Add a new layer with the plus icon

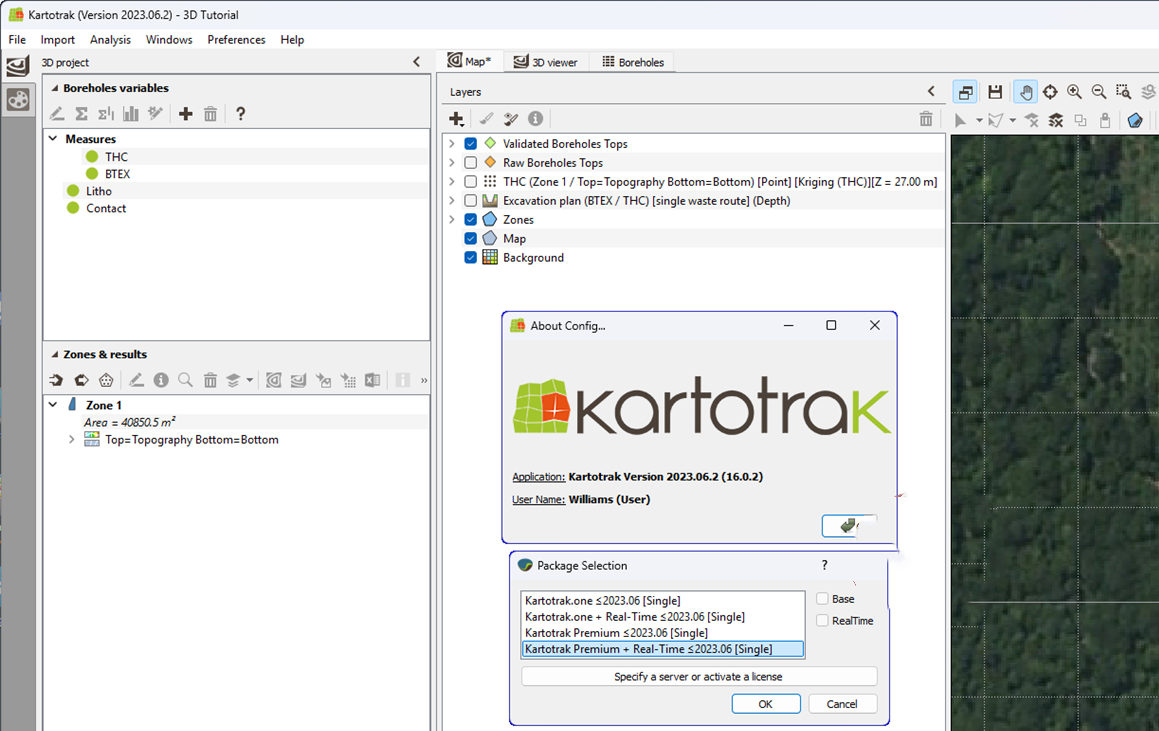(x=457, y=119)
